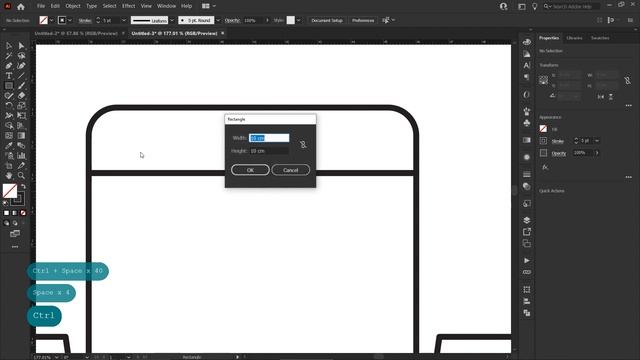
Task: Swap fill and stroke colors
Action: click(23, 187)
